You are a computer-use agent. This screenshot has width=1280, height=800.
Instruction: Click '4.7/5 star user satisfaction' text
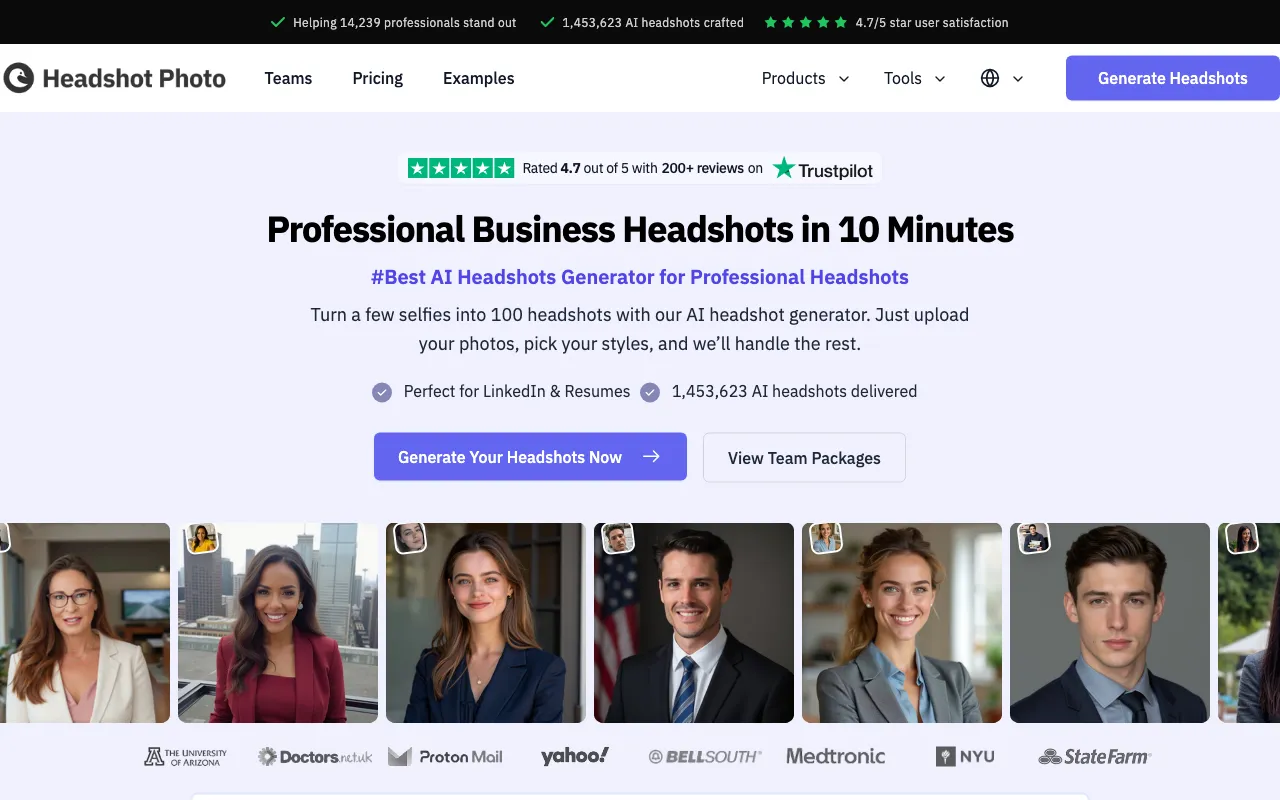(x=932, y=22)
